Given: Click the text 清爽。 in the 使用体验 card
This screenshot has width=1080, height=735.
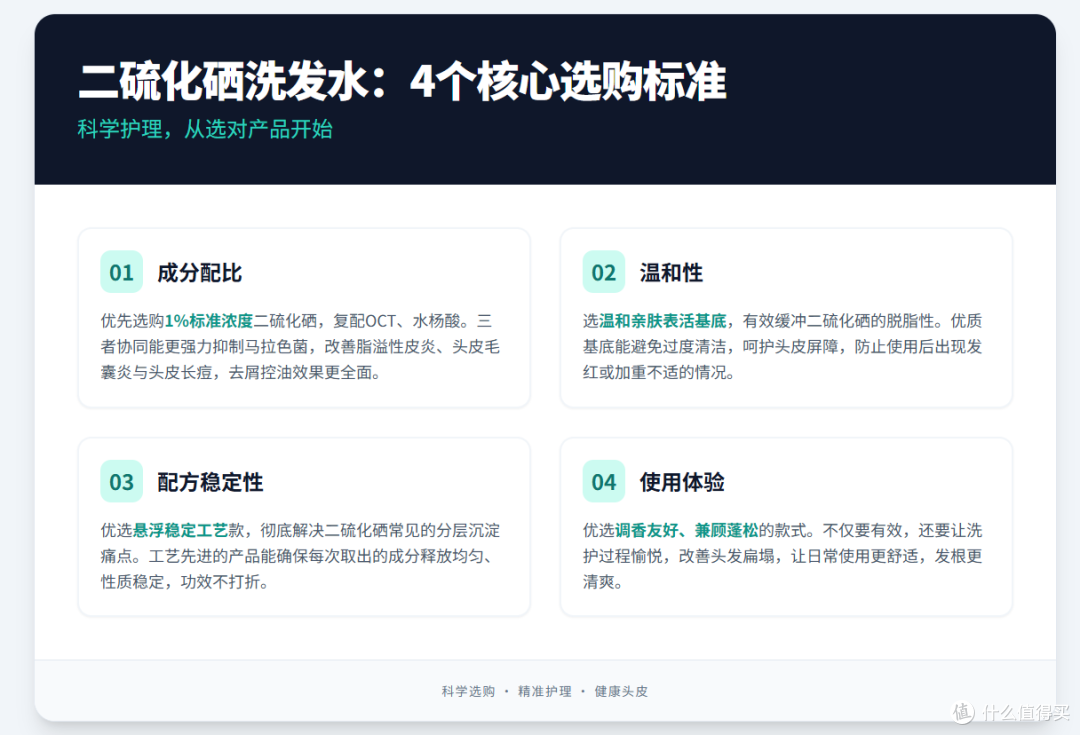Looking at the screenshot, I should (x=603, y=582).
